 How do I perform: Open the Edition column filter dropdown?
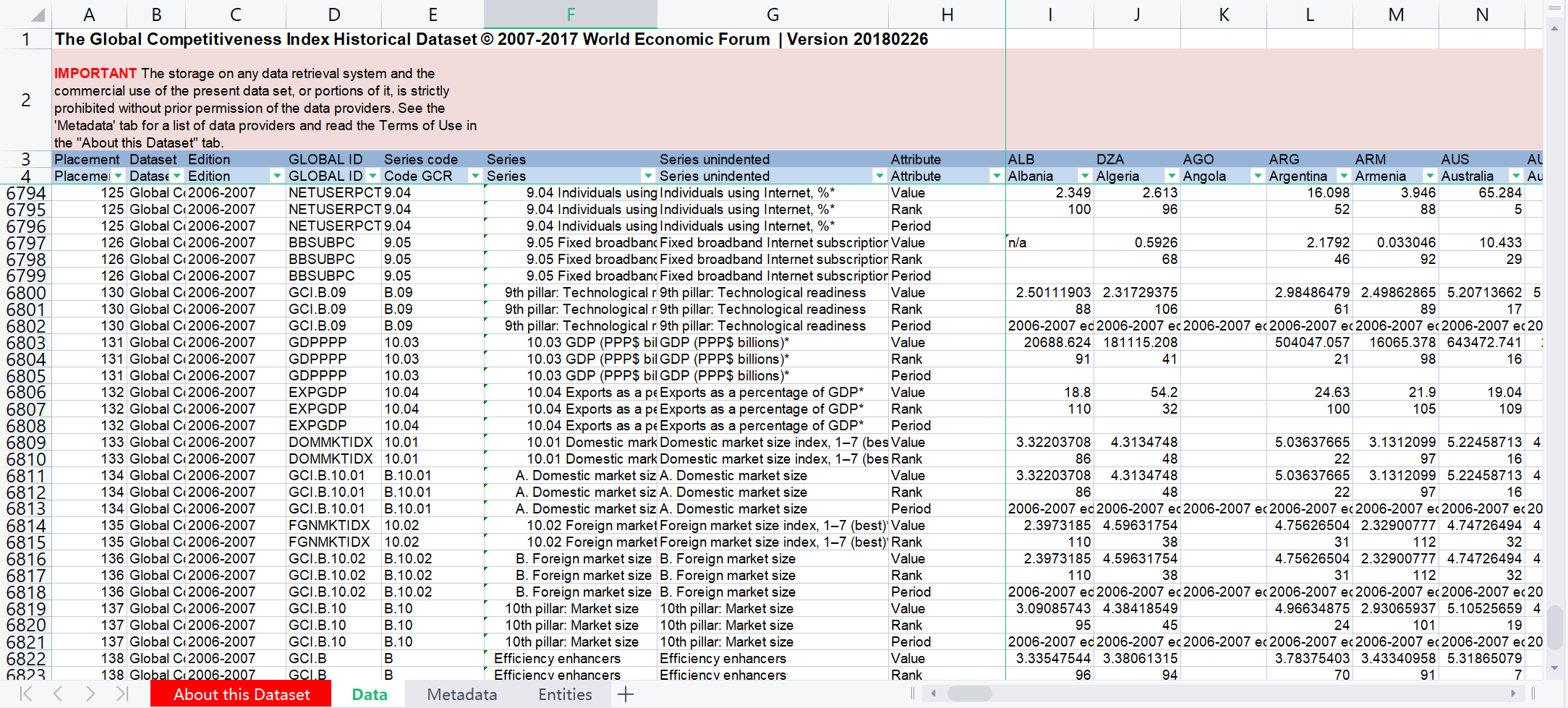click(276, 176)
